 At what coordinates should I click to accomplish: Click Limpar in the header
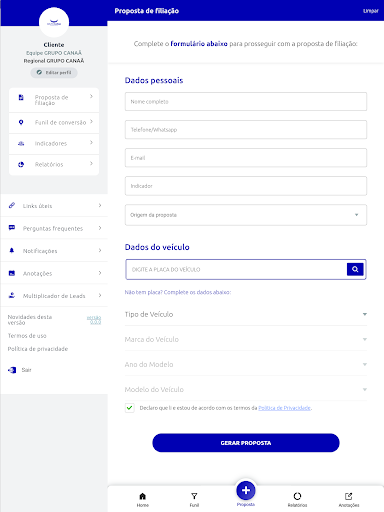point(371,11)
